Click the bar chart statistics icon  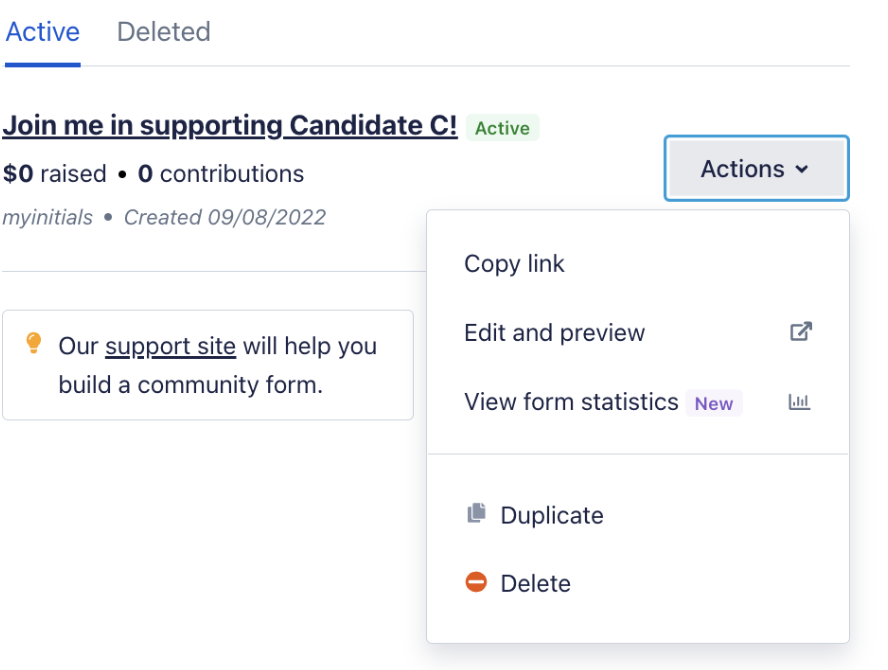click(x=799, y=402)
